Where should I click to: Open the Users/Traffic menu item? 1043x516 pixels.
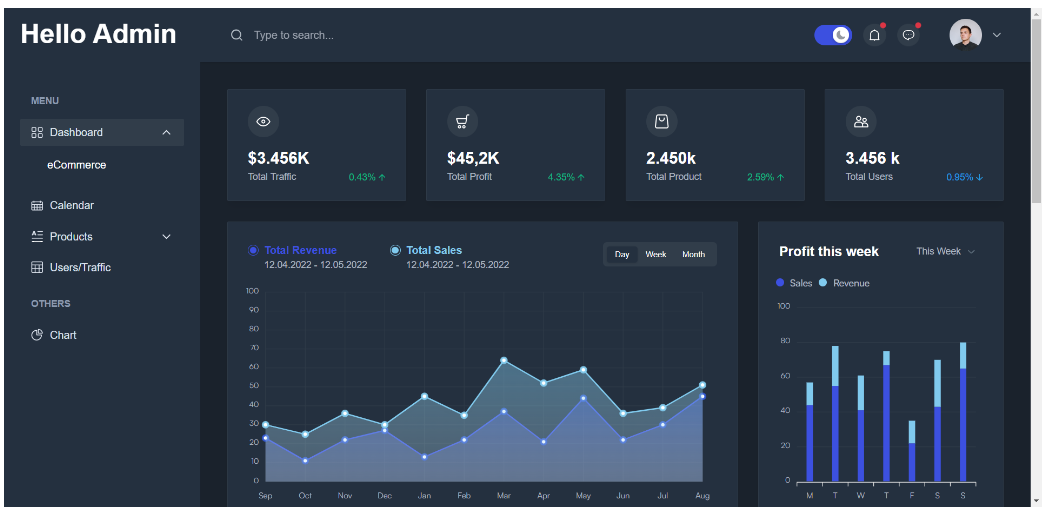[102, 267]
